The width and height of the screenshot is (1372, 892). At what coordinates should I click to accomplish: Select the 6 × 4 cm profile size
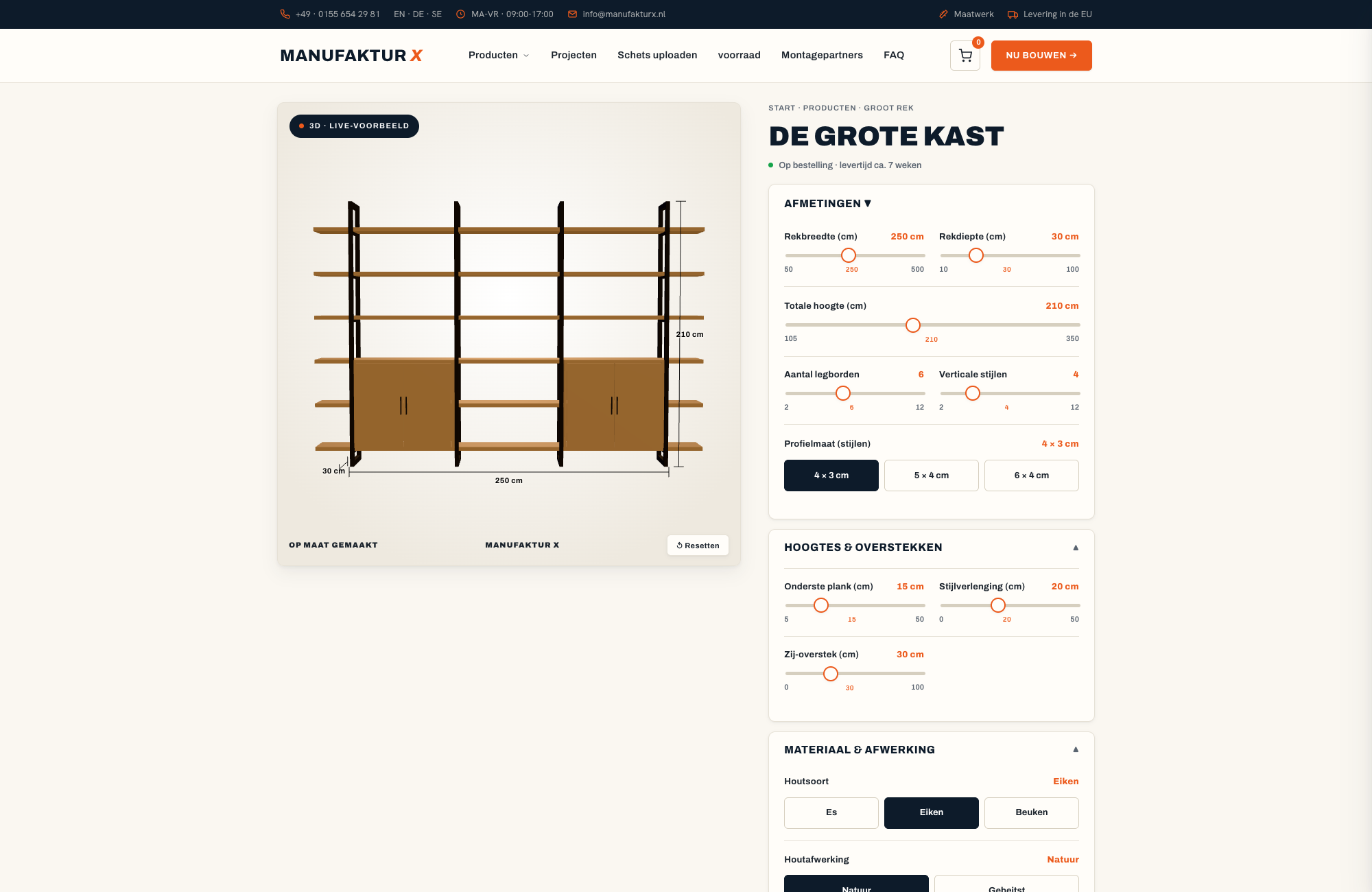point(1032,476)
